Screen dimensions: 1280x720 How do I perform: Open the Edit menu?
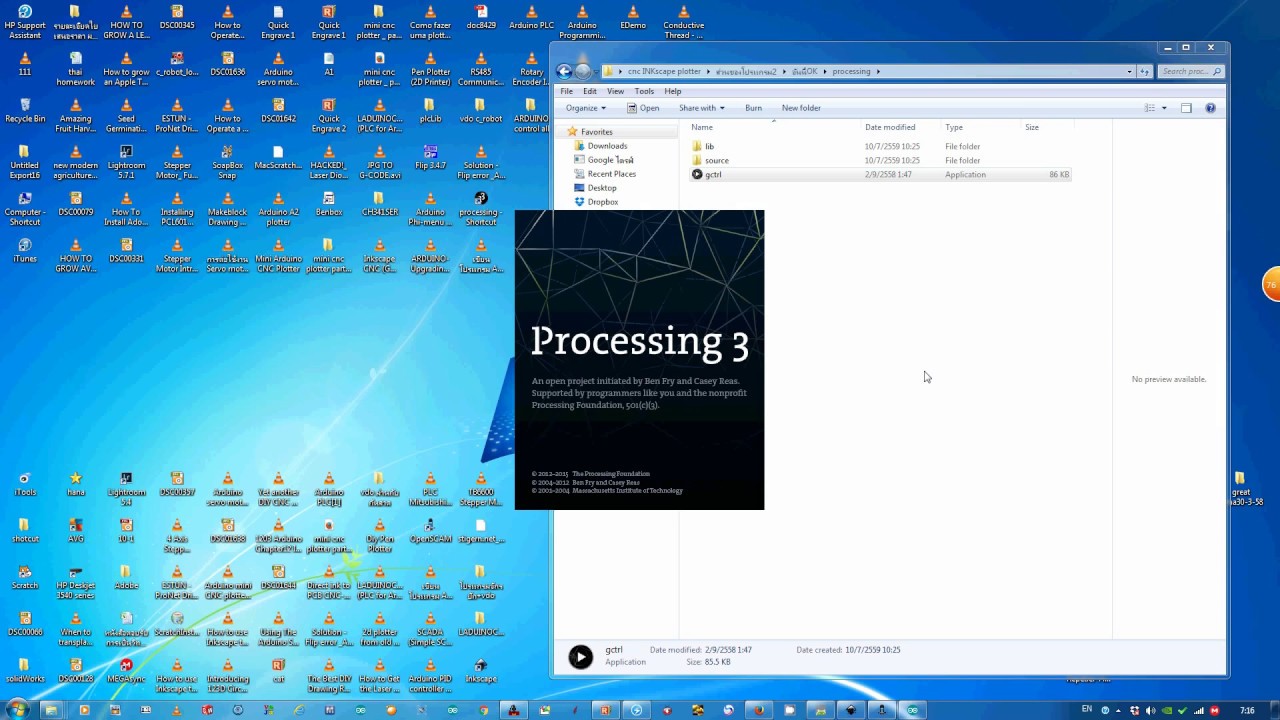(x=590, y=91)
